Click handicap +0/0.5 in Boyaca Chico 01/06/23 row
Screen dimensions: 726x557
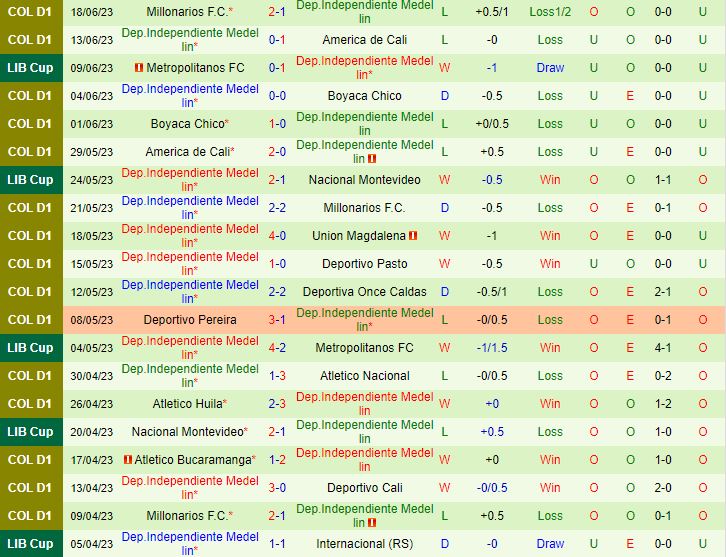coord(492,124)
